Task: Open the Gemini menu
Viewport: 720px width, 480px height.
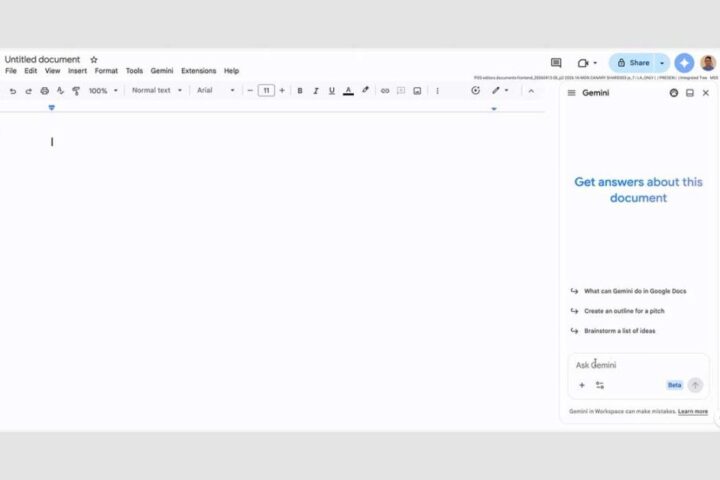Action: point(162,71)
